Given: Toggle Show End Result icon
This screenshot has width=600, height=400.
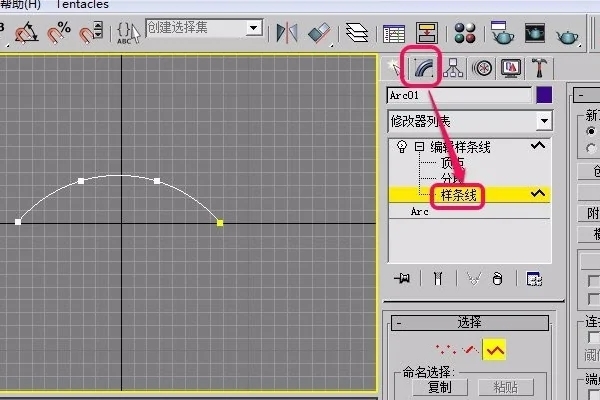Looking at the screenshot, I should 438,278.
